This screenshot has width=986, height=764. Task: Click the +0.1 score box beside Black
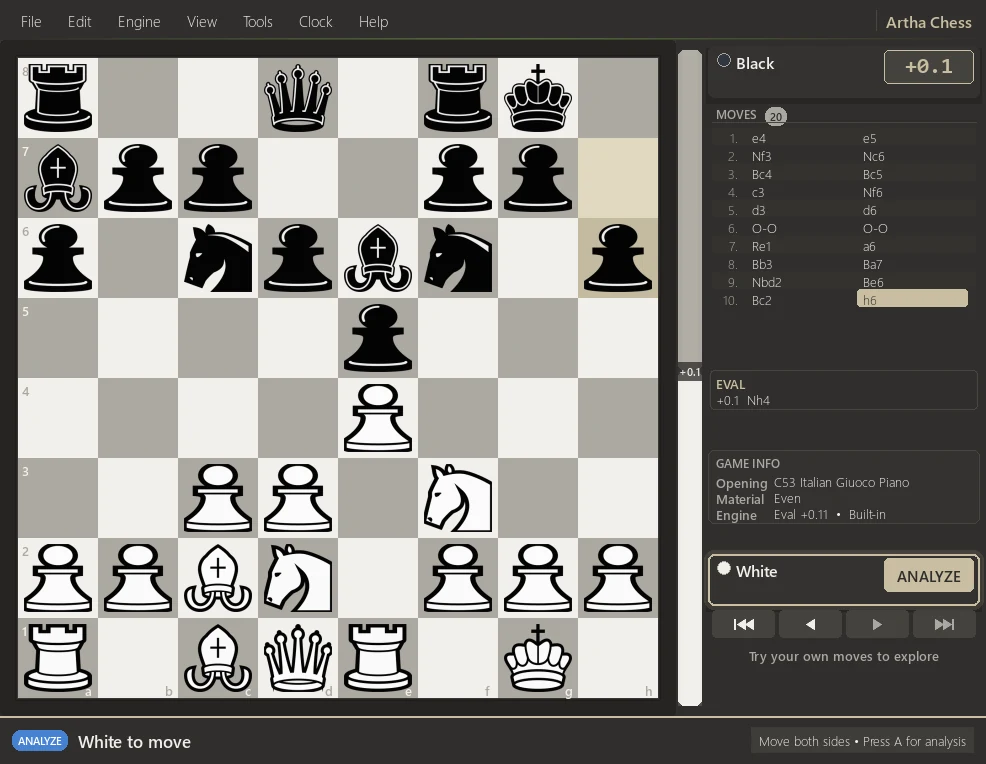coord(929,67)
